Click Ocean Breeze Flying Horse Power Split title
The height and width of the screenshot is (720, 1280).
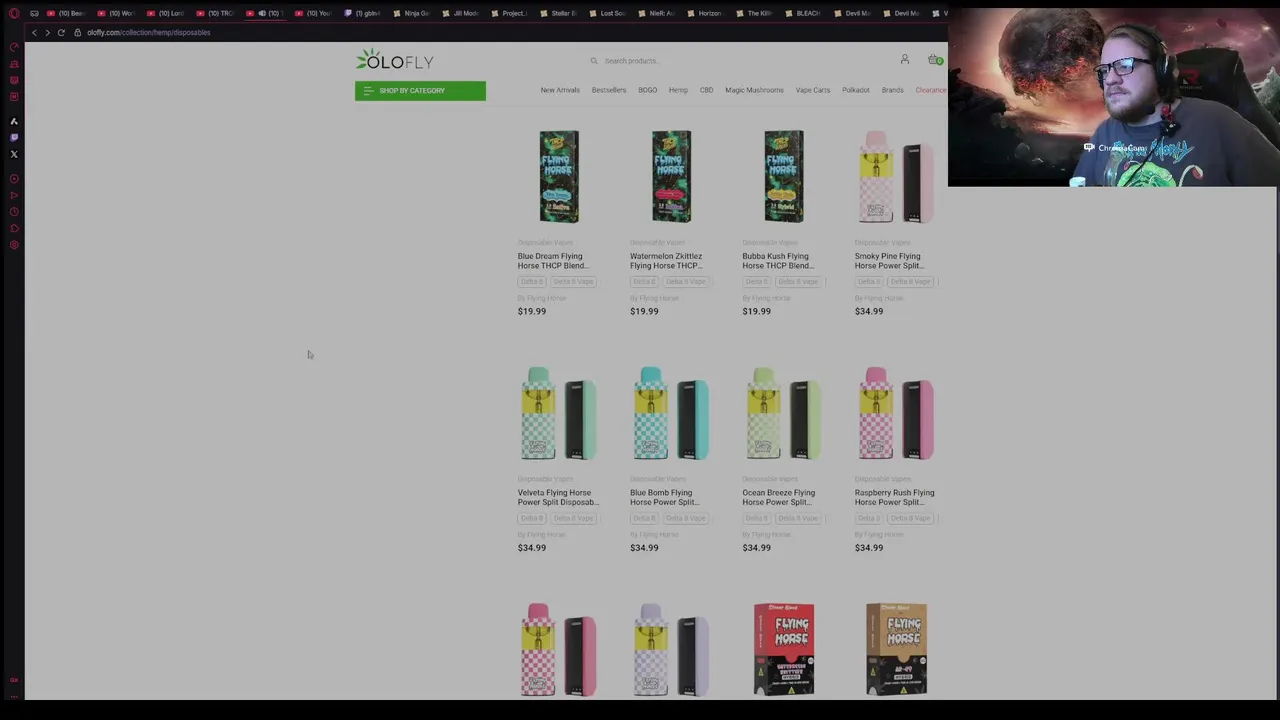[x=778, y=497]
